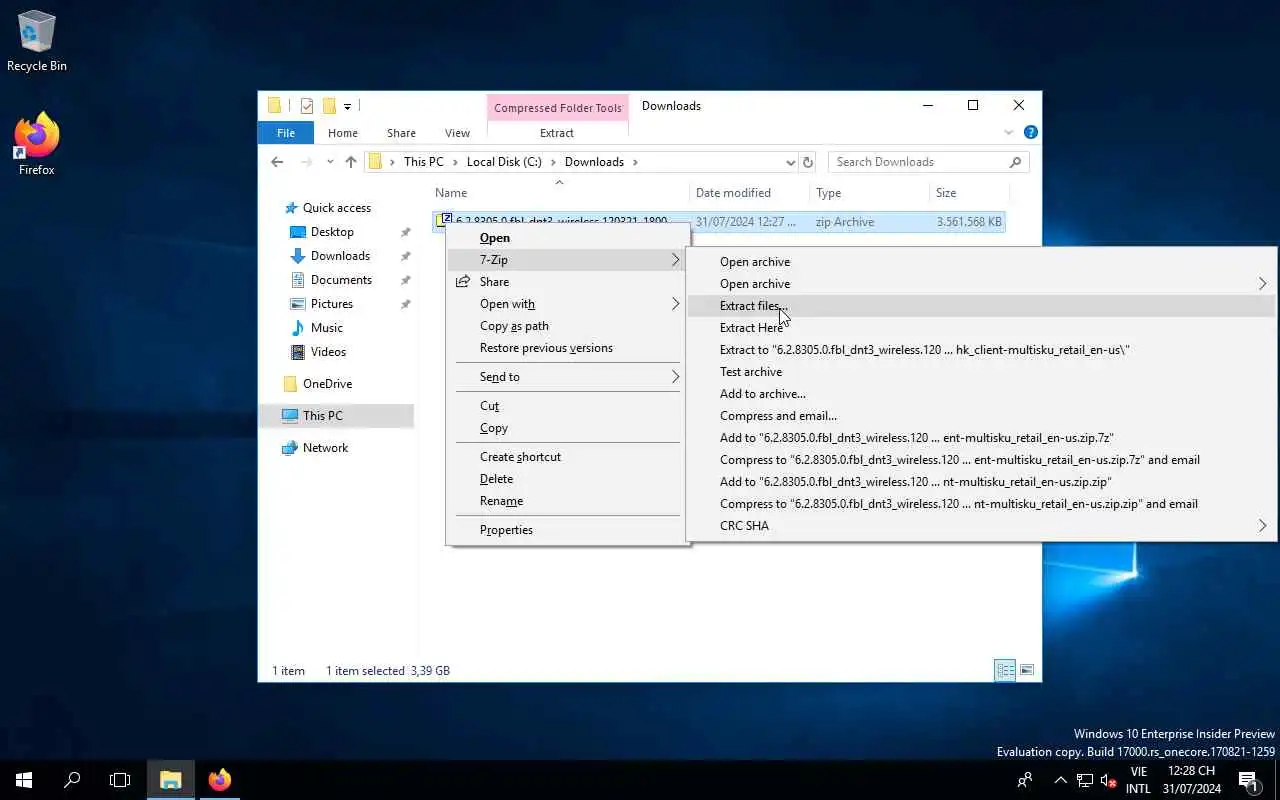Viewport: 1280px width, 800px height.
Task: Click Up one level arrow
Action: 350,162
